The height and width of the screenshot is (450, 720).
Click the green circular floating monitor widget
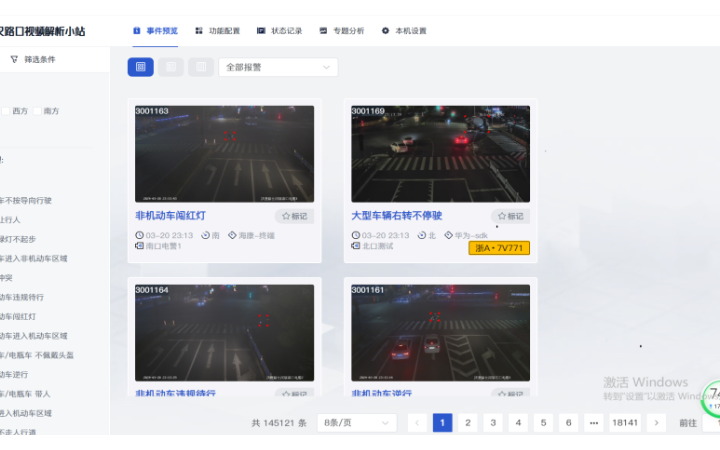pyautogui.click(x=713, y=398)
